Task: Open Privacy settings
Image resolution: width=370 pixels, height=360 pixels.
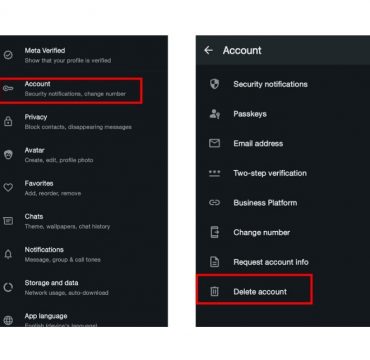Action: pyautogui.click(x=84, y=122)
